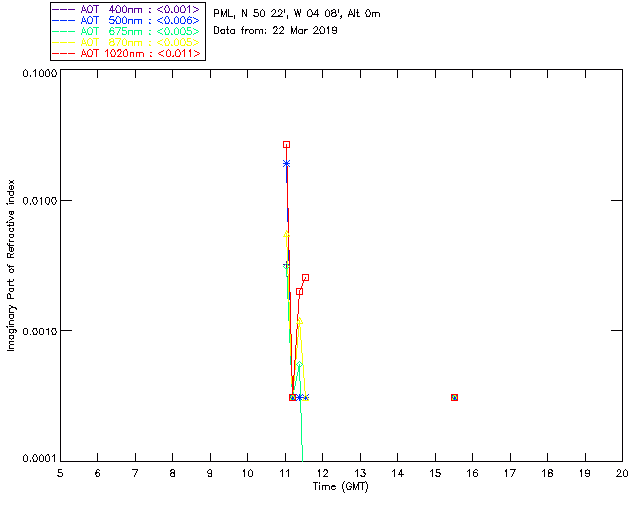Click the 'Time (GMT)' axis label
Image resolution: width=640 pixels, height=512 pixels.
tap(340, 487)
